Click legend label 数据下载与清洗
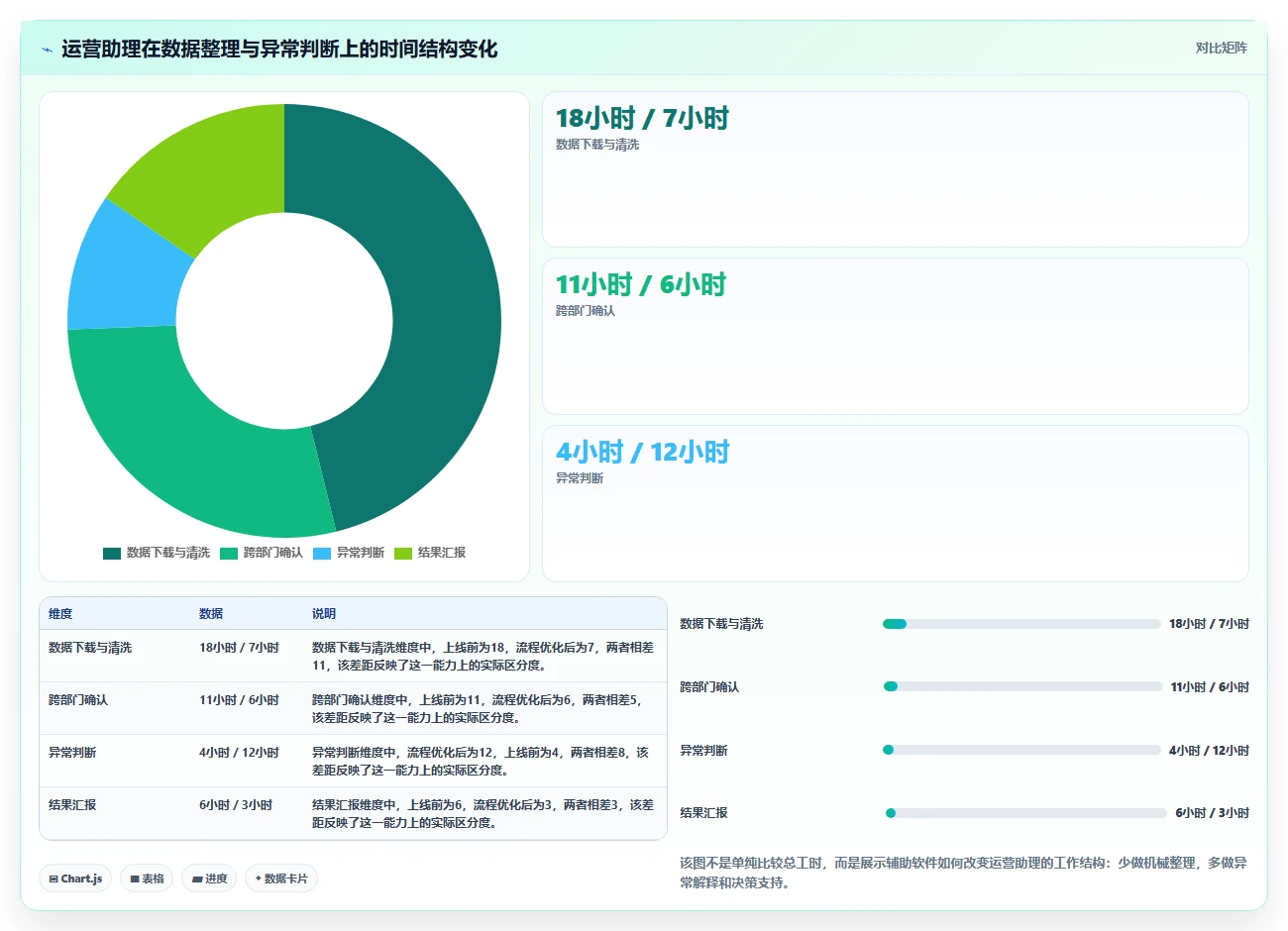Image resolution: width=1288 pixels, height=931 pixels. tap(168, 553)
